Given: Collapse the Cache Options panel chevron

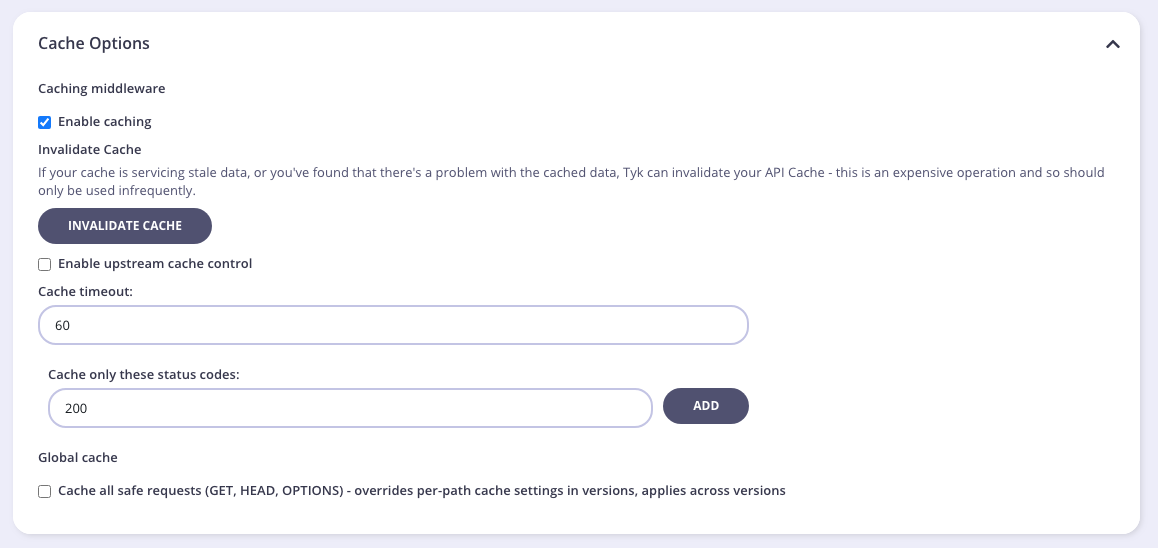Looking at the screenshot, I should coord(1112,44).
